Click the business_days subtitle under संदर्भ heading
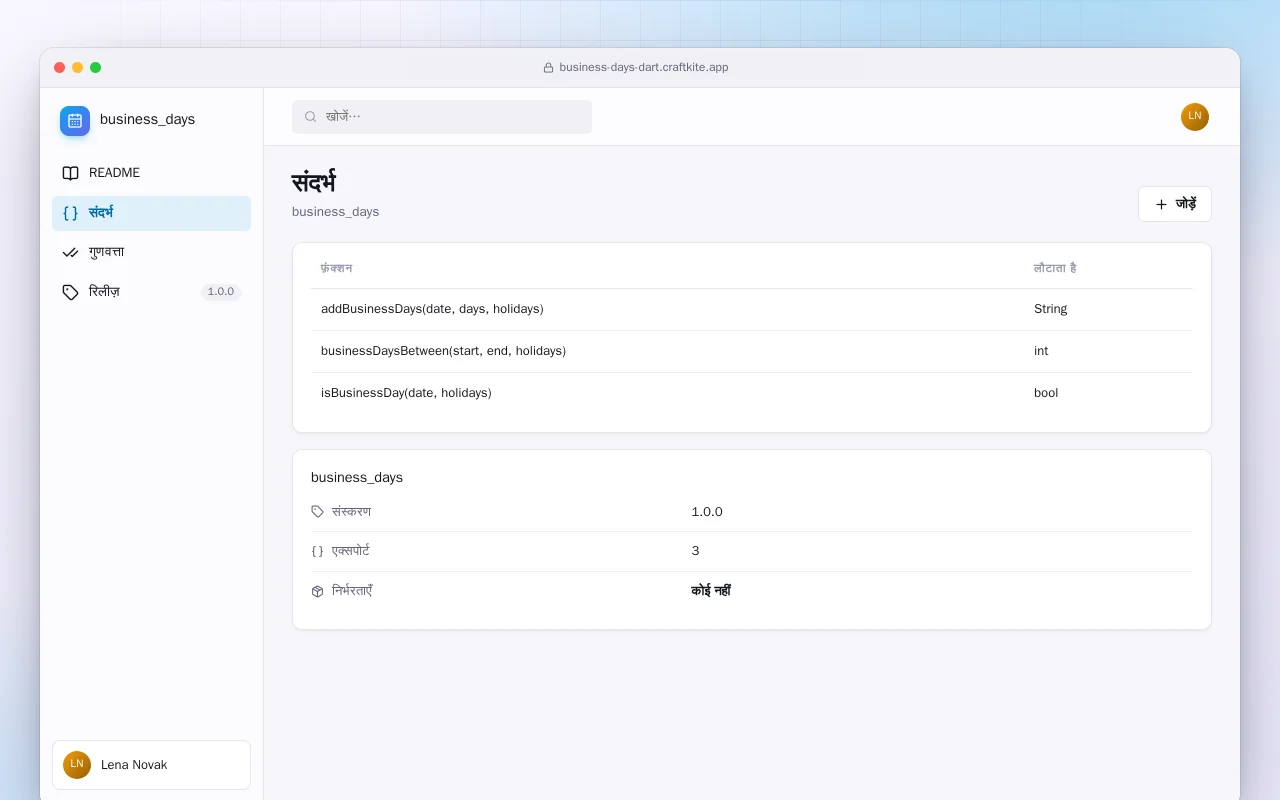The image size is (1280, 800). pos(336,212)
